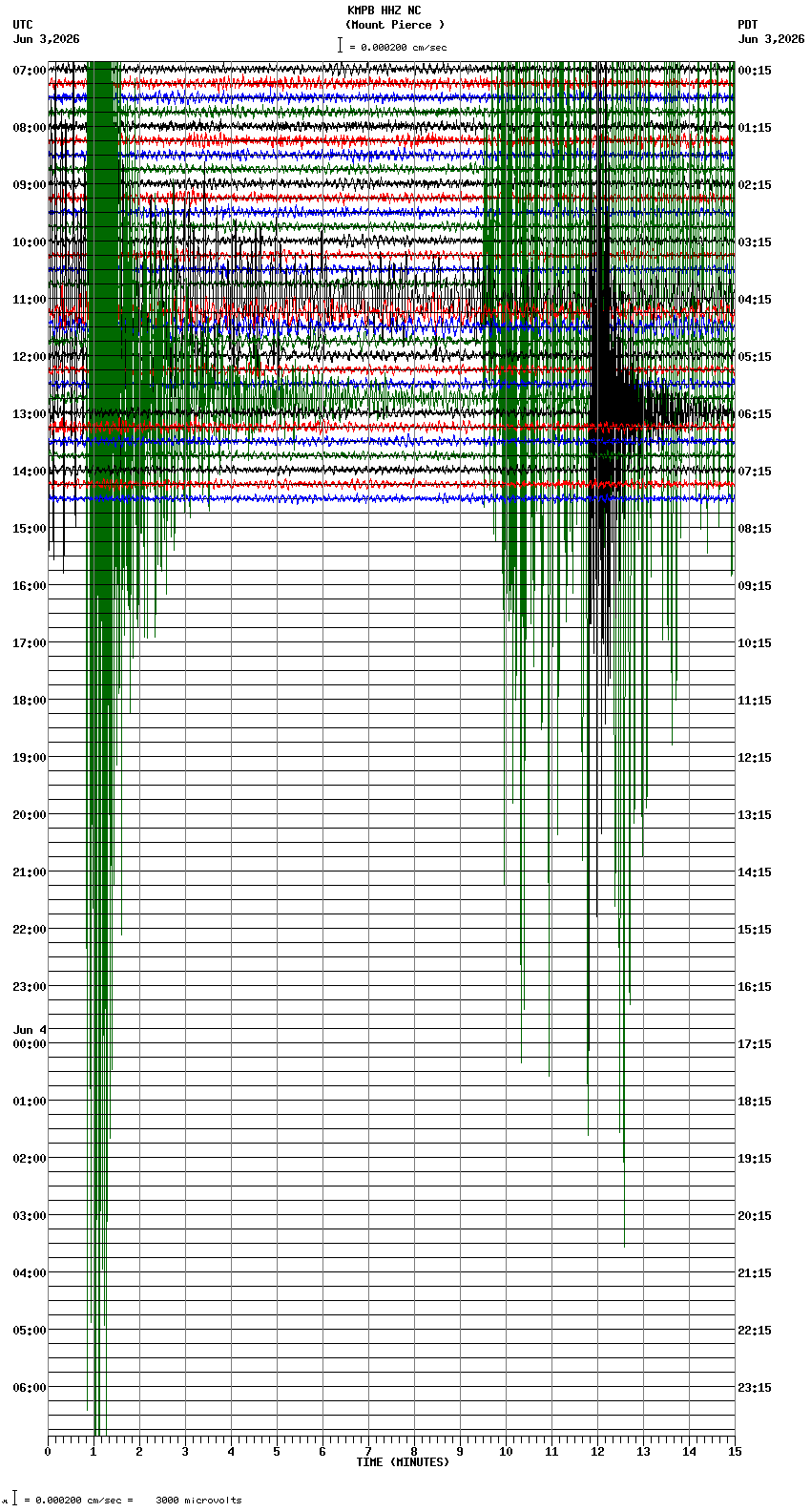Image resolution: width=811 pixels, height=1512 pixels.
Task: Click the '19:00' UTC time label
Action: (30, 758)
